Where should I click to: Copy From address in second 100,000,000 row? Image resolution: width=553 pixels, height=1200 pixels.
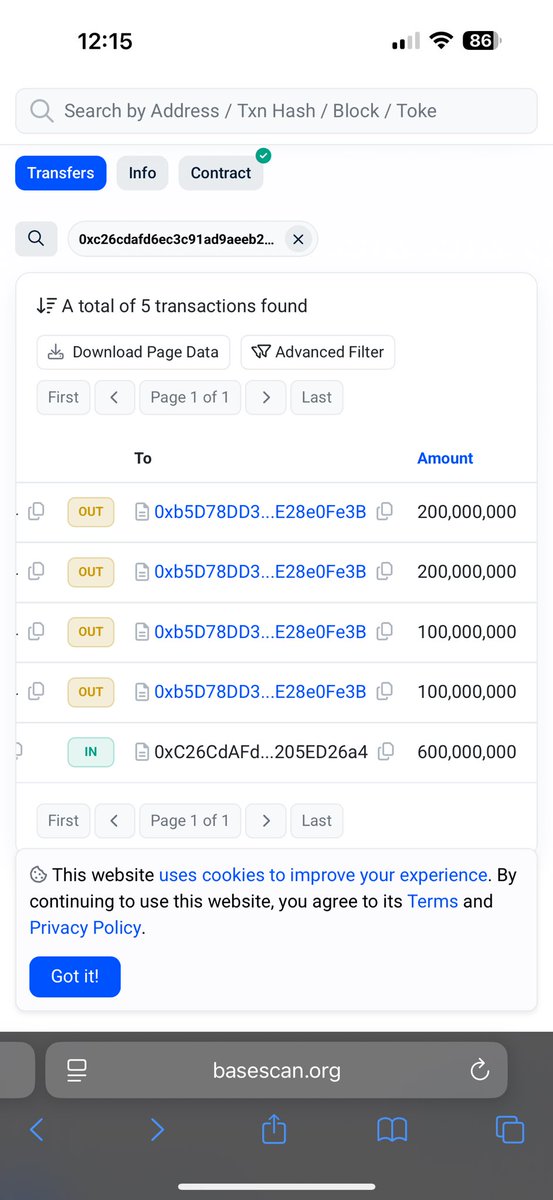(36, 691)
